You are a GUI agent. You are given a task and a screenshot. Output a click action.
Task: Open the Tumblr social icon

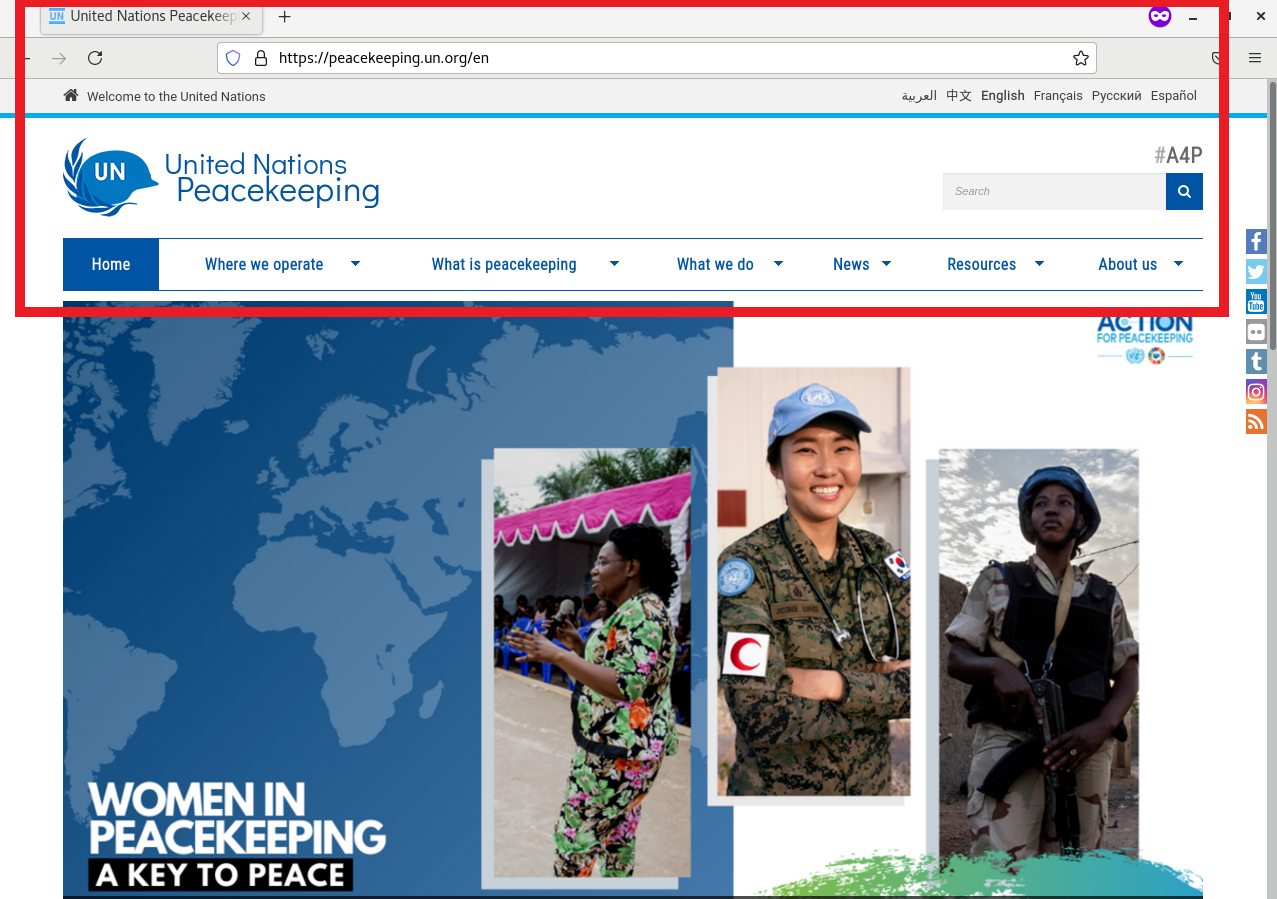[1256, 362]
